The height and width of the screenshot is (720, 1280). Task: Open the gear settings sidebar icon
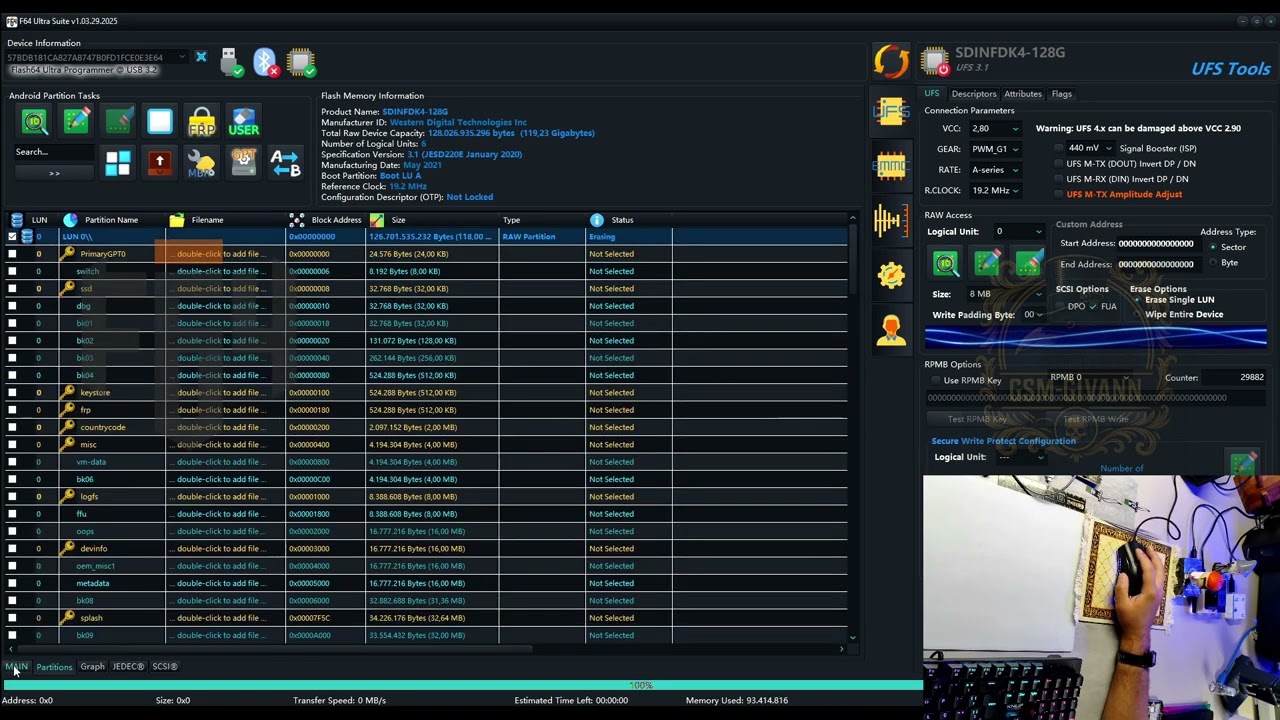tap(891, 275)
